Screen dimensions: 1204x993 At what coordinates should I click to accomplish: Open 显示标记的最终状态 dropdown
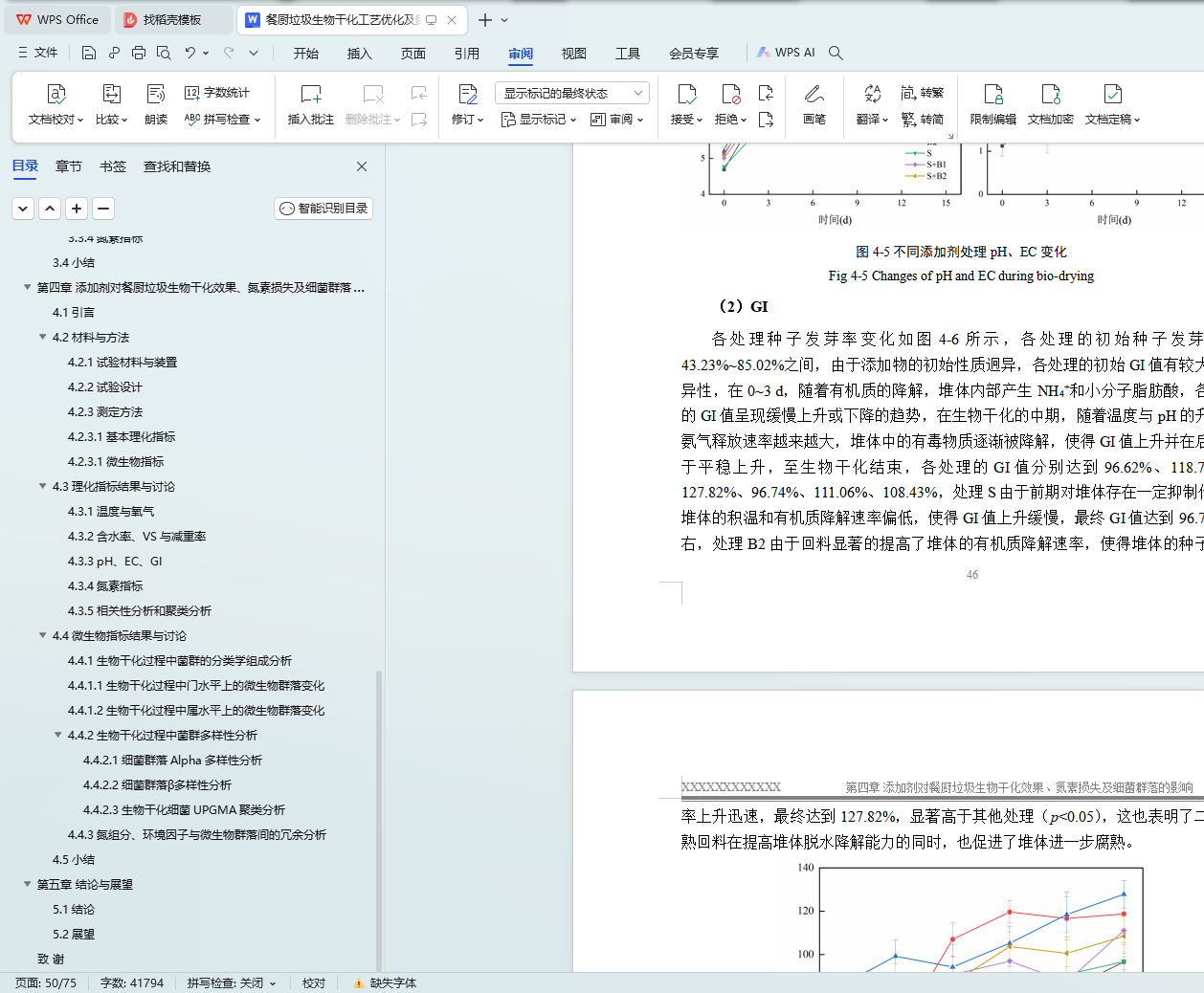pos(572,93)
